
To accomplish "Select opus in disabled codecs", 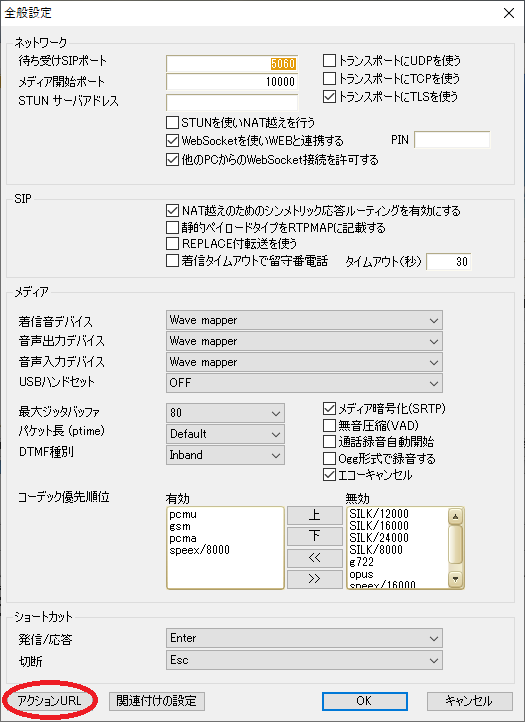I will pos(361,574).
